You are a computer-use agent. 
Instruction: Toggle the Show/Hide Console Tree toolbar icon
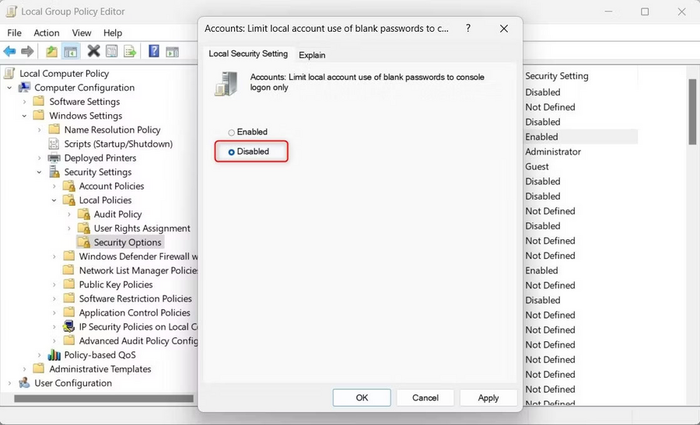click(x=71, y=51)
